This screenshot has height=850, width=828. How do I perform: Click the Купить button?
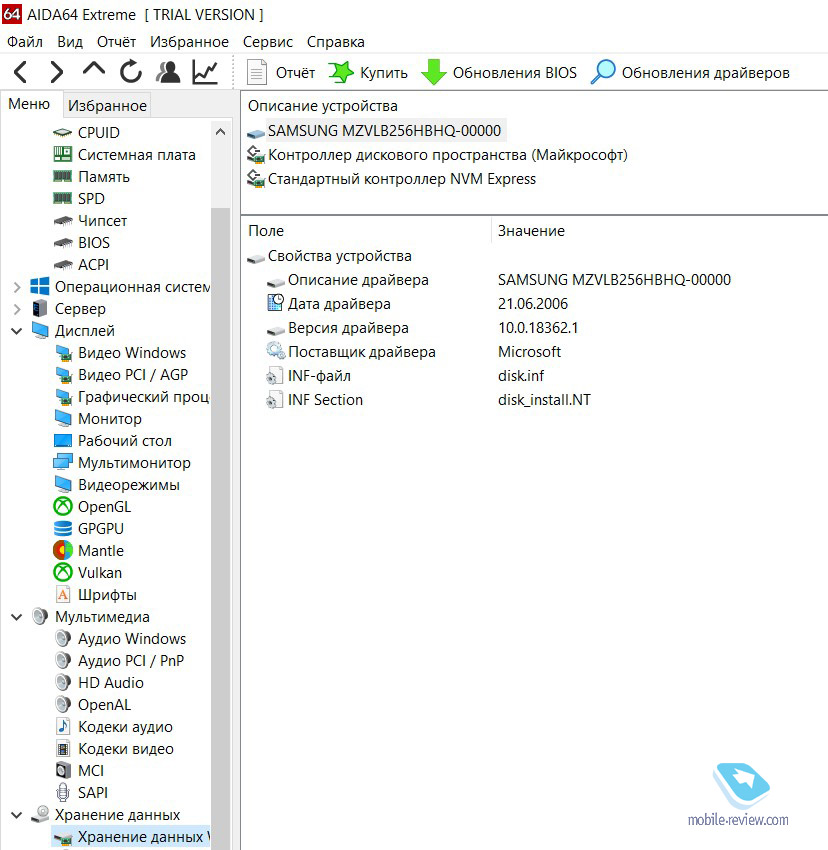click(369, 72)
